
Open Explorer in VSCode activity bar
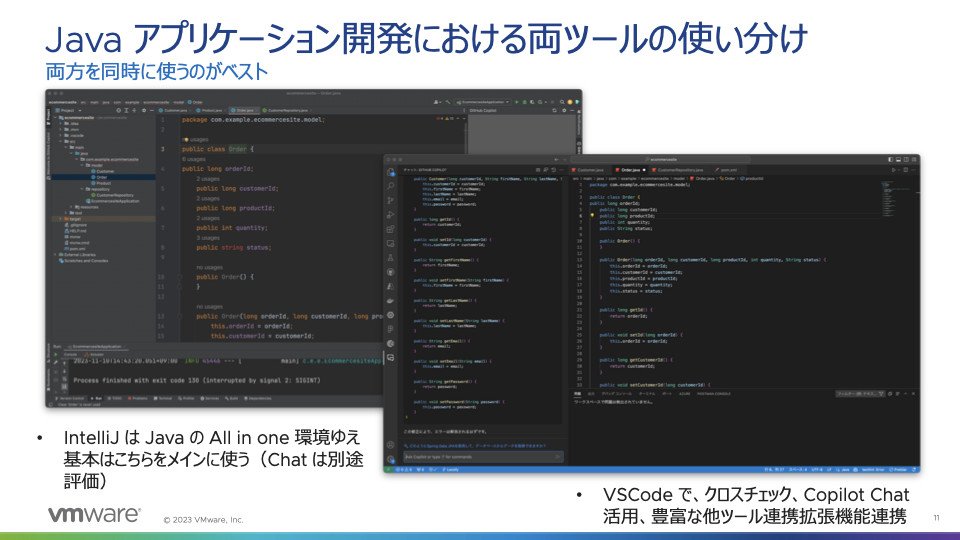391,172
